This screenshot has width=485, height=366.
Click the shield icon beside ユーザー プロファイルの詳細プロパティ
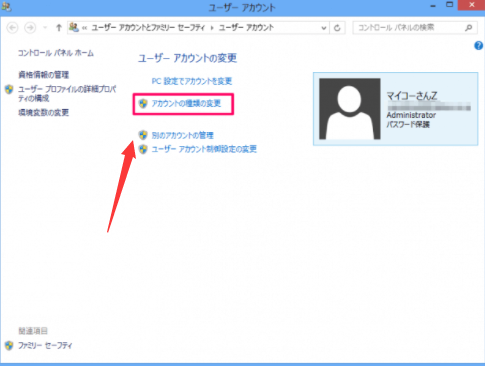point(9,89)
